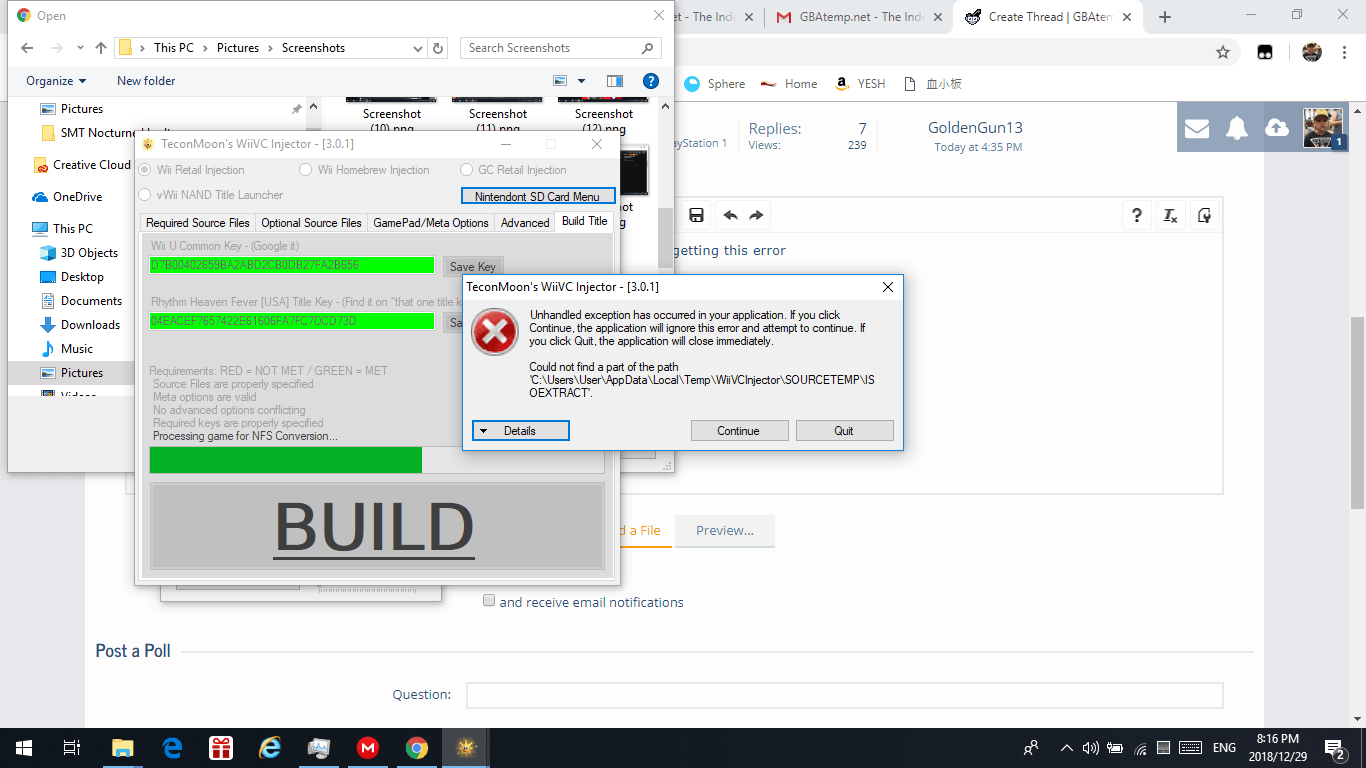Click the Wii U Common Key field

(292, 265)
